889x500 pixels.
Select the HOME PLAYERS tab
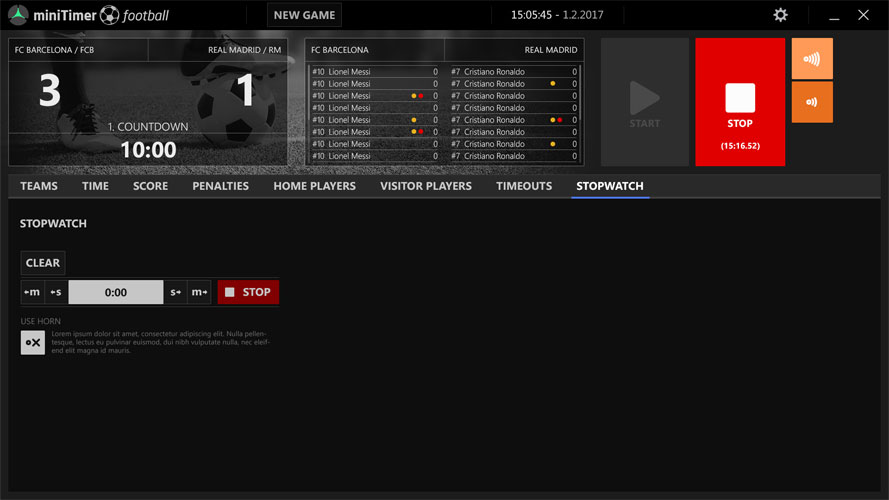(315, 186)
